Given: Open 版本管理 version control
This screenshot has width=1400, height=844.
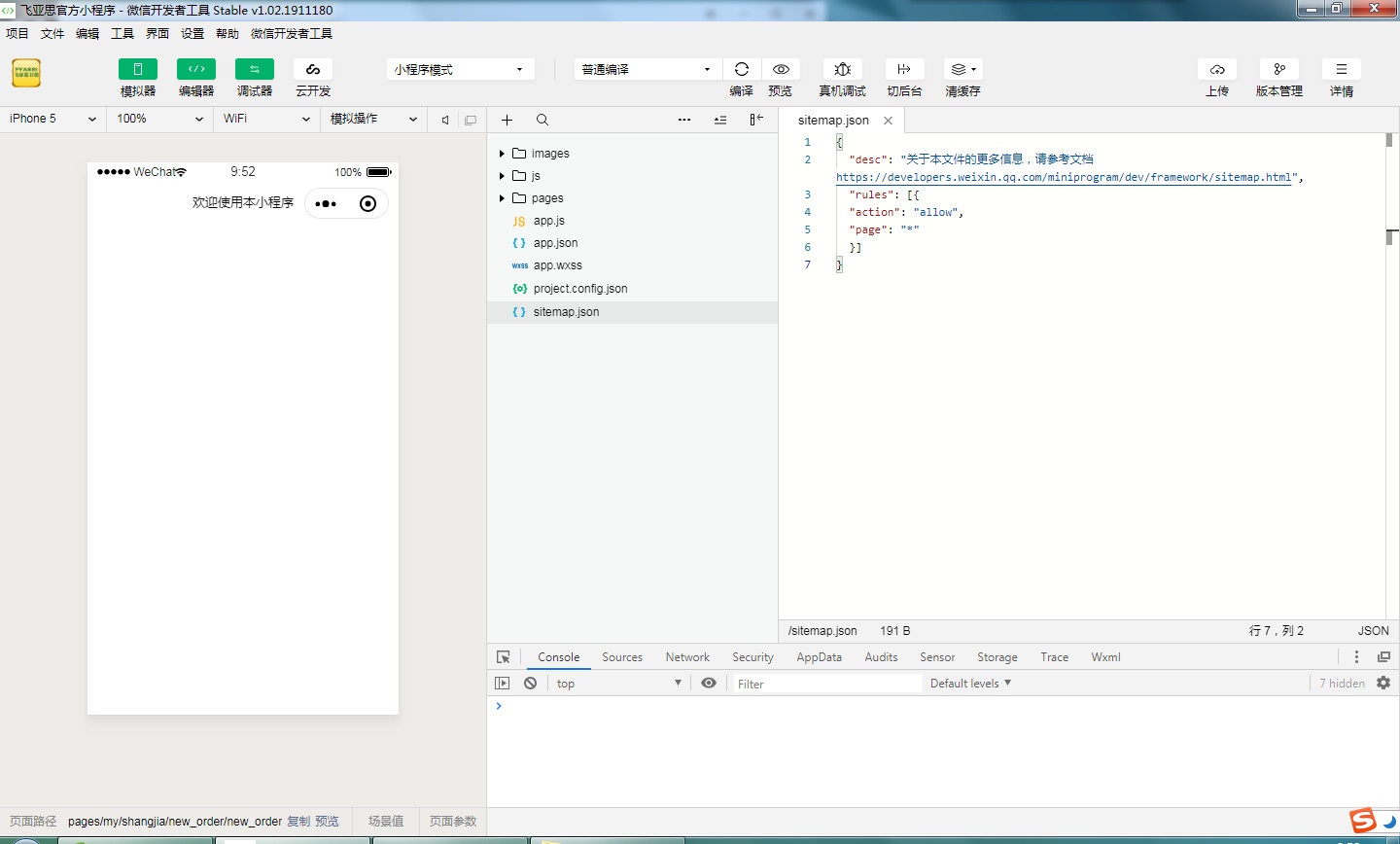Looking at the screenshot, I should [1279, 69].
